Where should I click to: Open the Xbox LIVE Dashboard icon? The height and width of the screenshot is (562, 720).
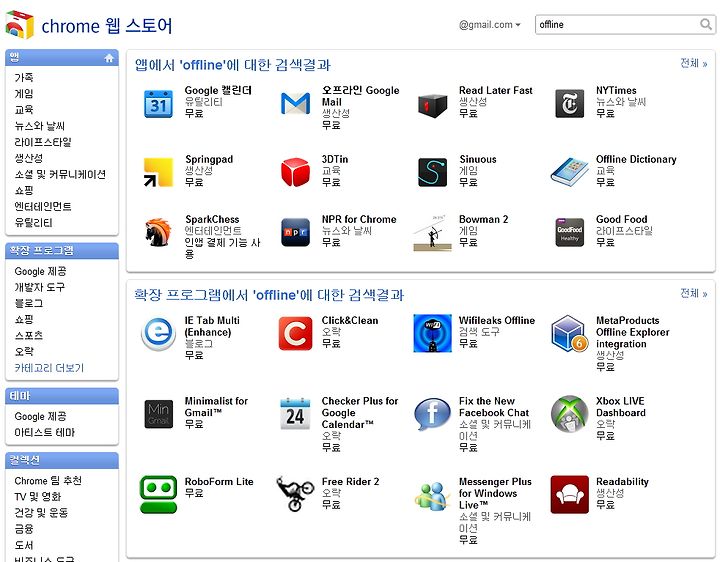coord(569,414)
